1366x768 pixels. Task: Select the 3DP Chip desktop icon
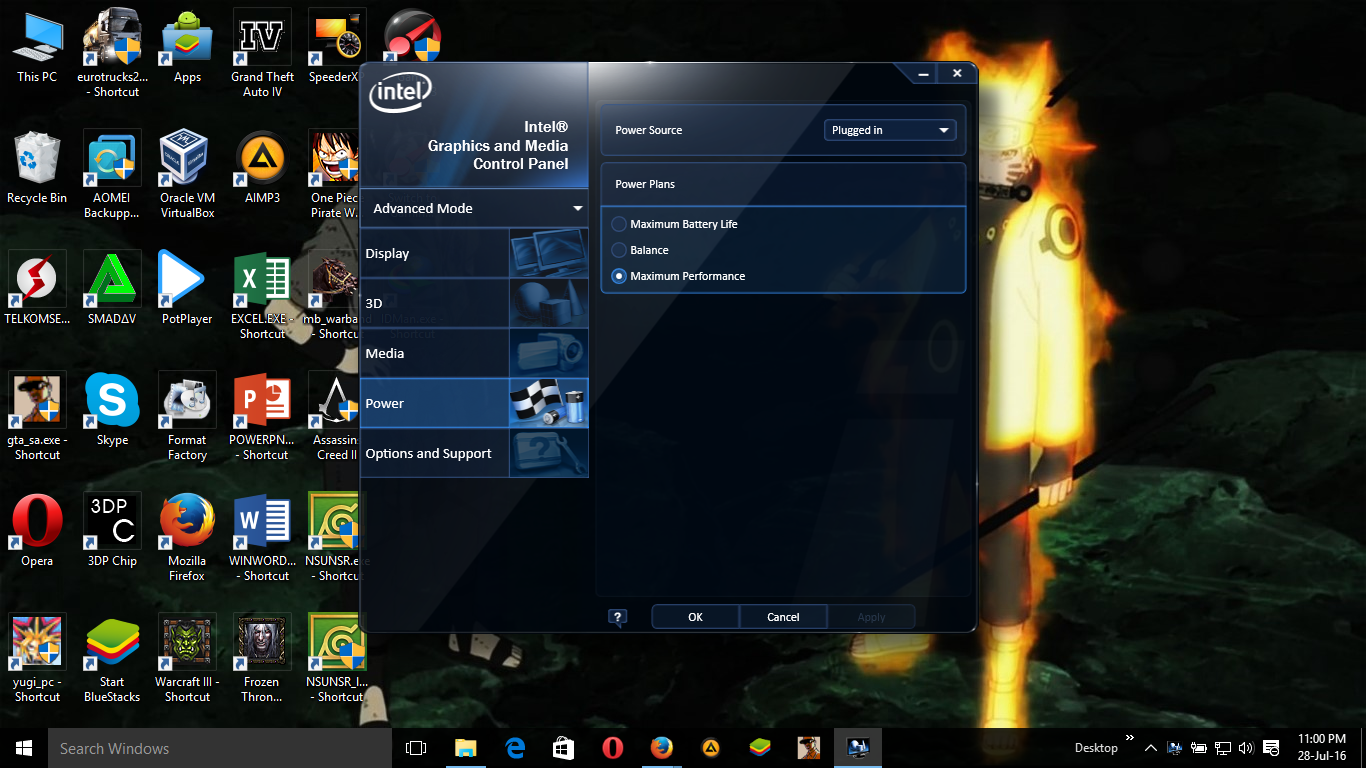pyautogui.click(x=112, y=532)
